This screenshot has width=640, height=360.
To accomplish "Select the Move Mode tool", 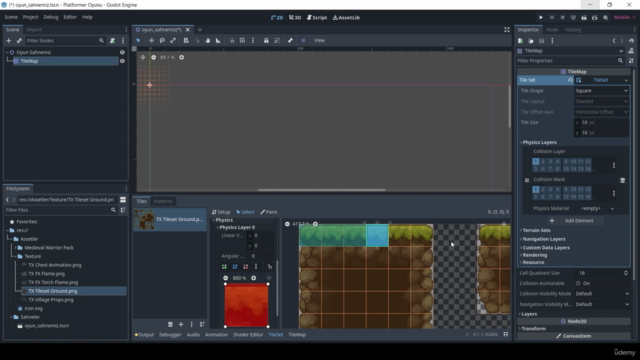I will pyautogui.click(x=151, y=40).
